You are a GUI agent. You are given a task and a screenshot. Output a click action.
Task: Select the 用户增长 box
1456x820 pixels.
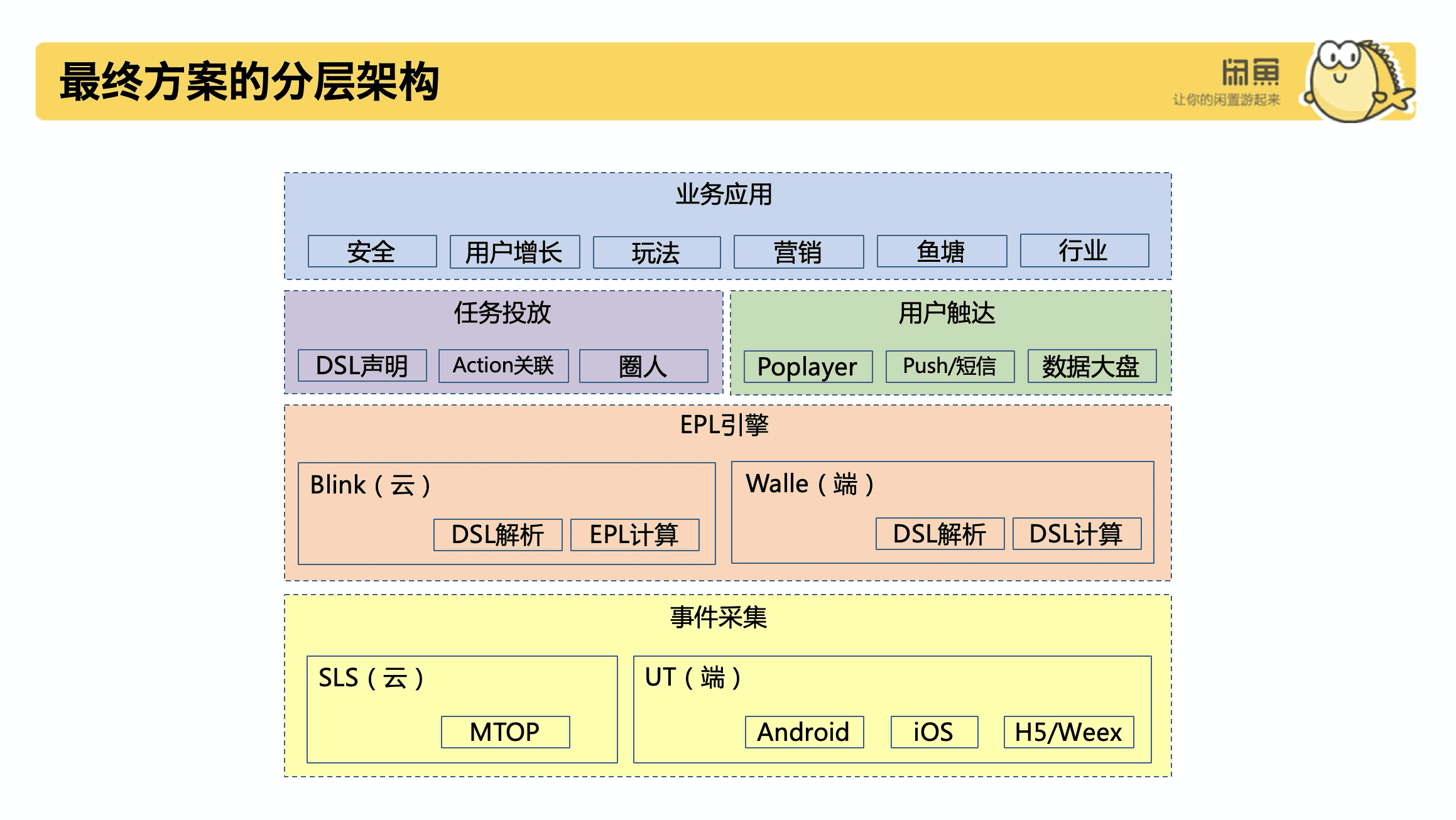click(x=514, y=252)
